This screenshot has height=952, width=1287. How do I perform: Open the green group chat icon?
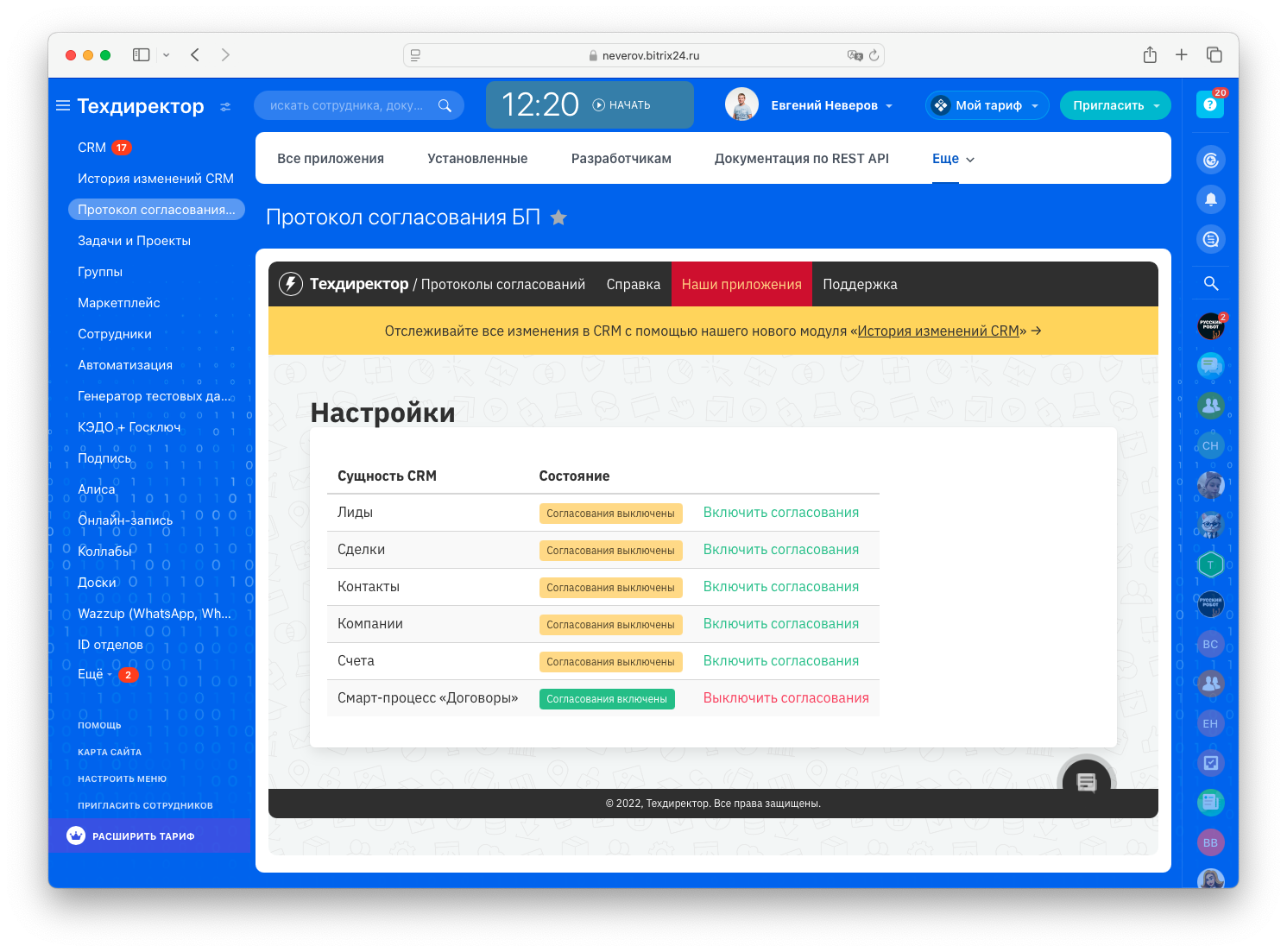(1211, 405)
